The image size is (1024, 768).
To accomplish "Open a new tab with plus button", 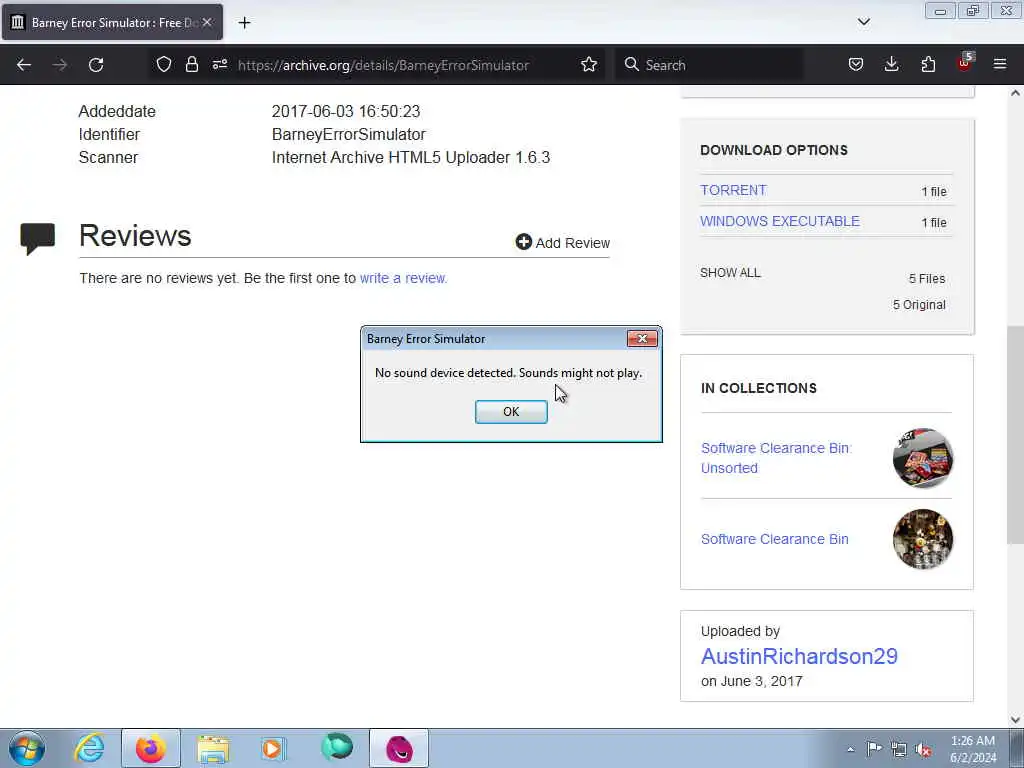I will 244,23.
